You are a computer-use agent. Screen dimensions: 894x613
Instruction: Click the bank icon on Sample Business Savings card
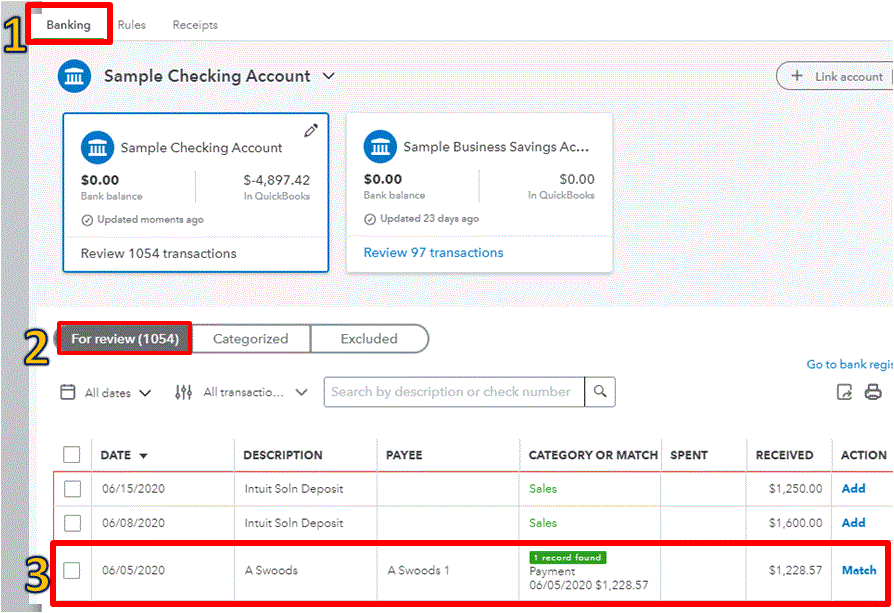380,147
